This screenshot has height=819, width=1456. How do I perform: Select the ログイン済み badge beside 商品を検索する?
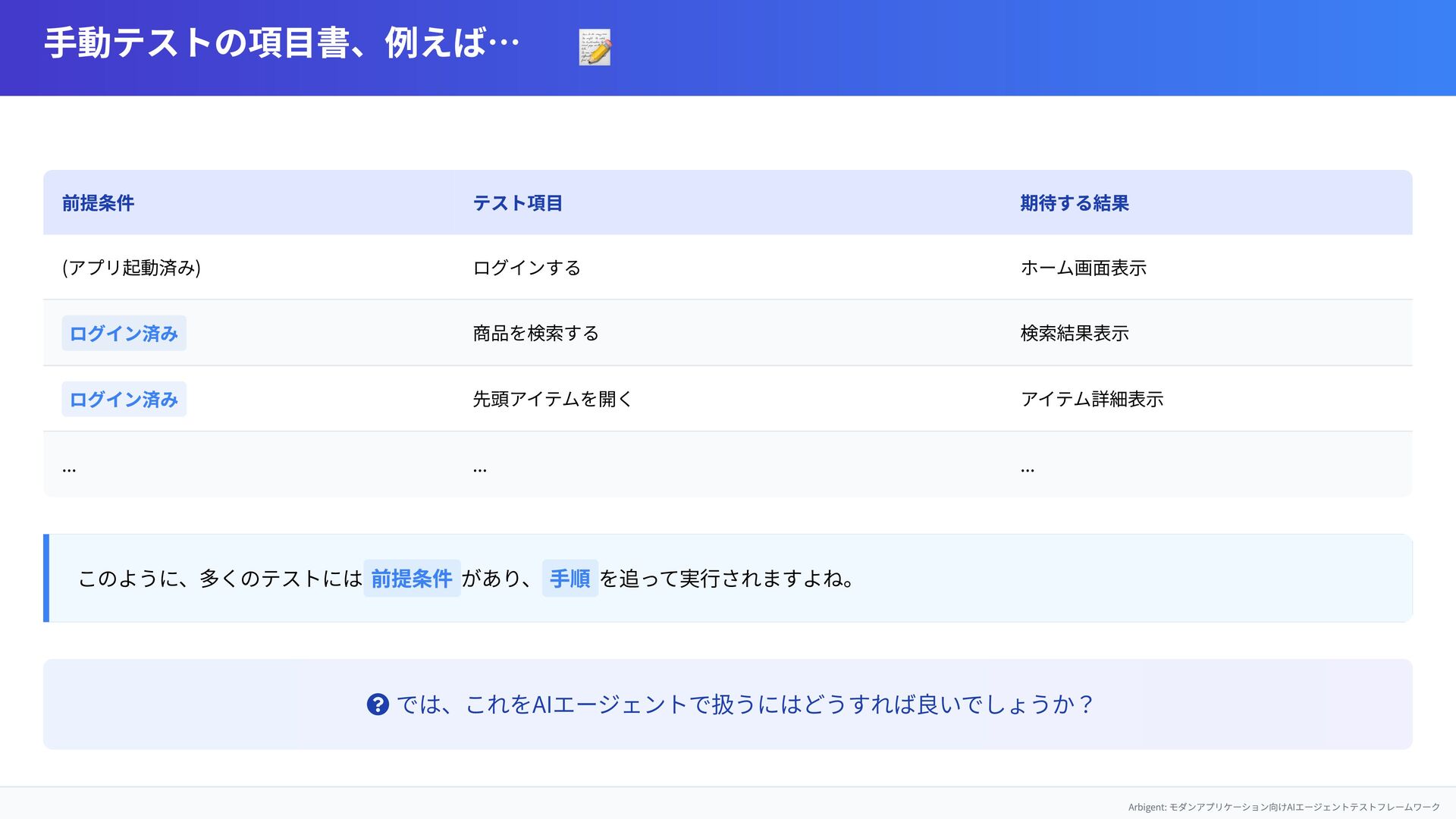point(124,334)
